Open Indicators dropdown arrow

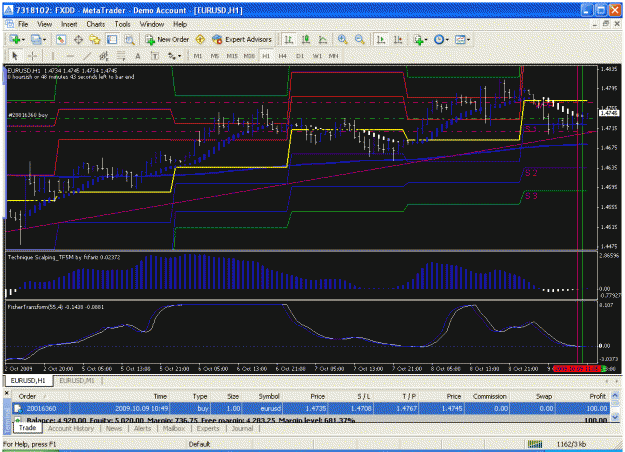point(426,39)
